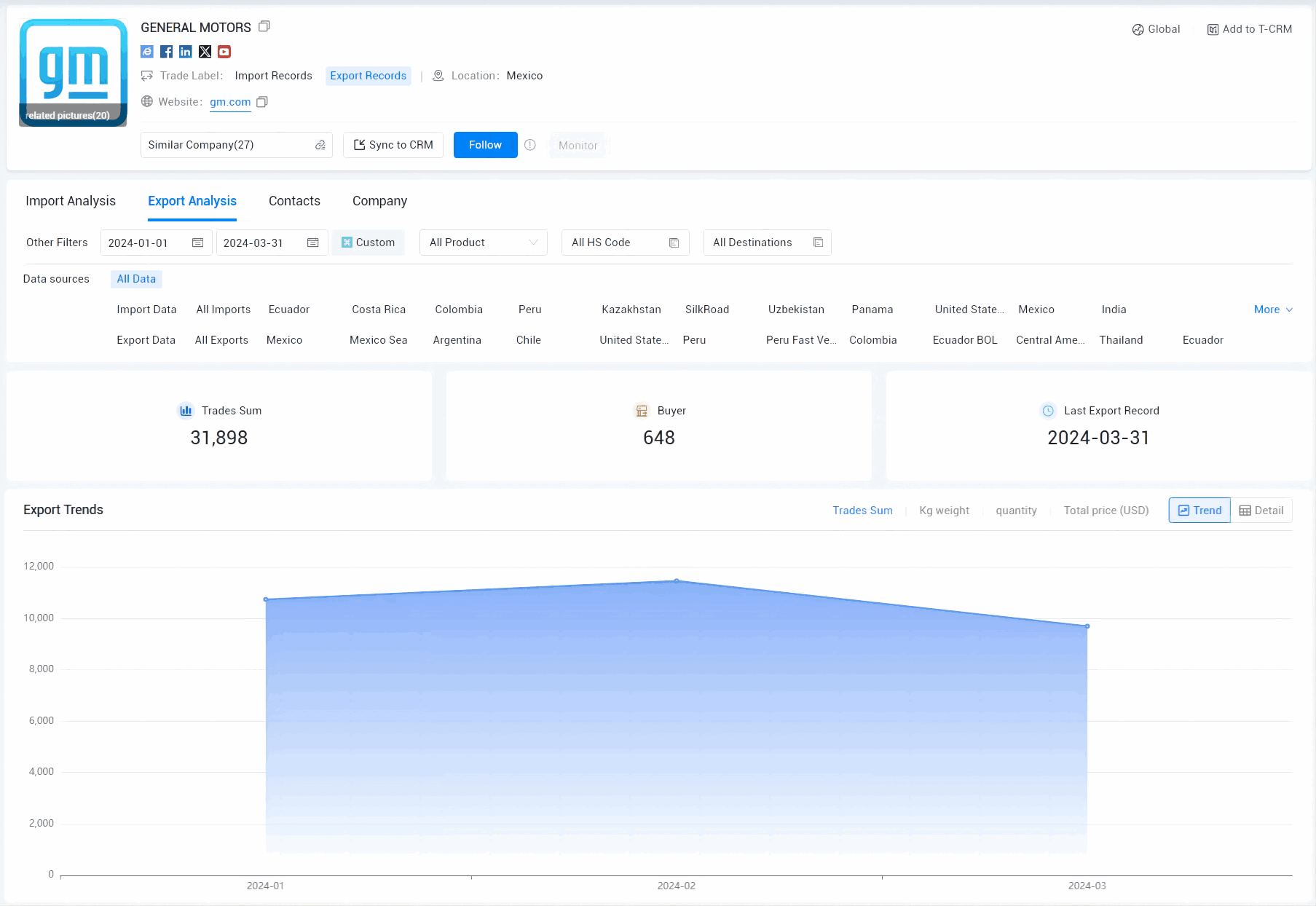Open the start date calendar icon
Image resolution: width=1316 pixels, height=906 pixels.
point(197,243)
